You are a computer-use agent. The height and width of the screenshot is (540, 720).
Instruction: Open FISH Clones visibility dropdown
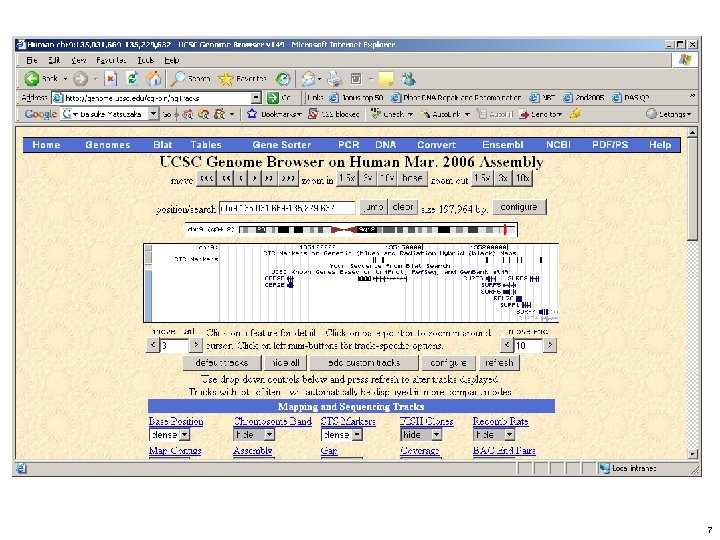click(436, 434)
